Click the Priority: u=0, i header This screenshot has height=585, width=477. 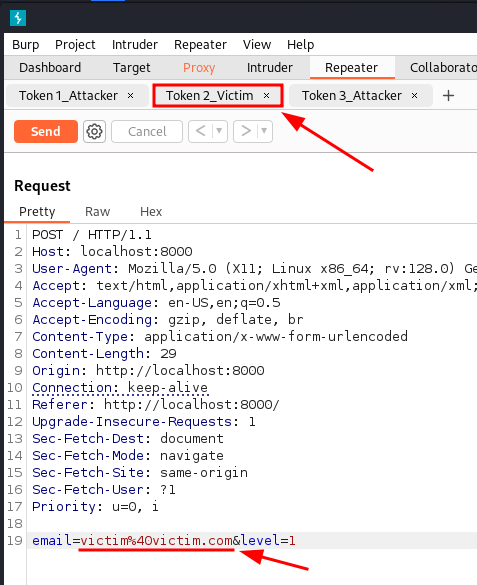tap(95, 507)
